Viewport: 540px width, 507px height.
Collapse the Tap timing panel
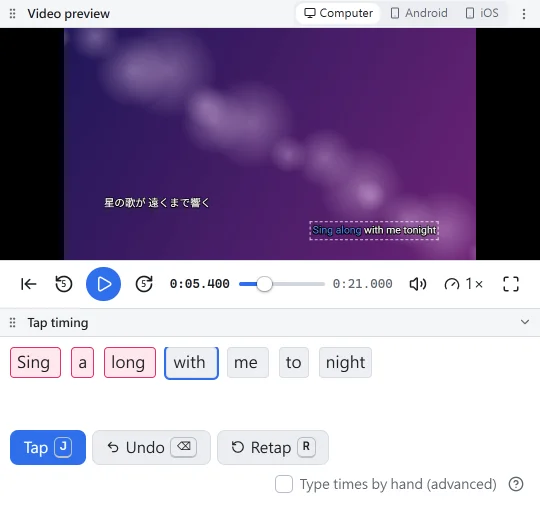pos(525,322)
